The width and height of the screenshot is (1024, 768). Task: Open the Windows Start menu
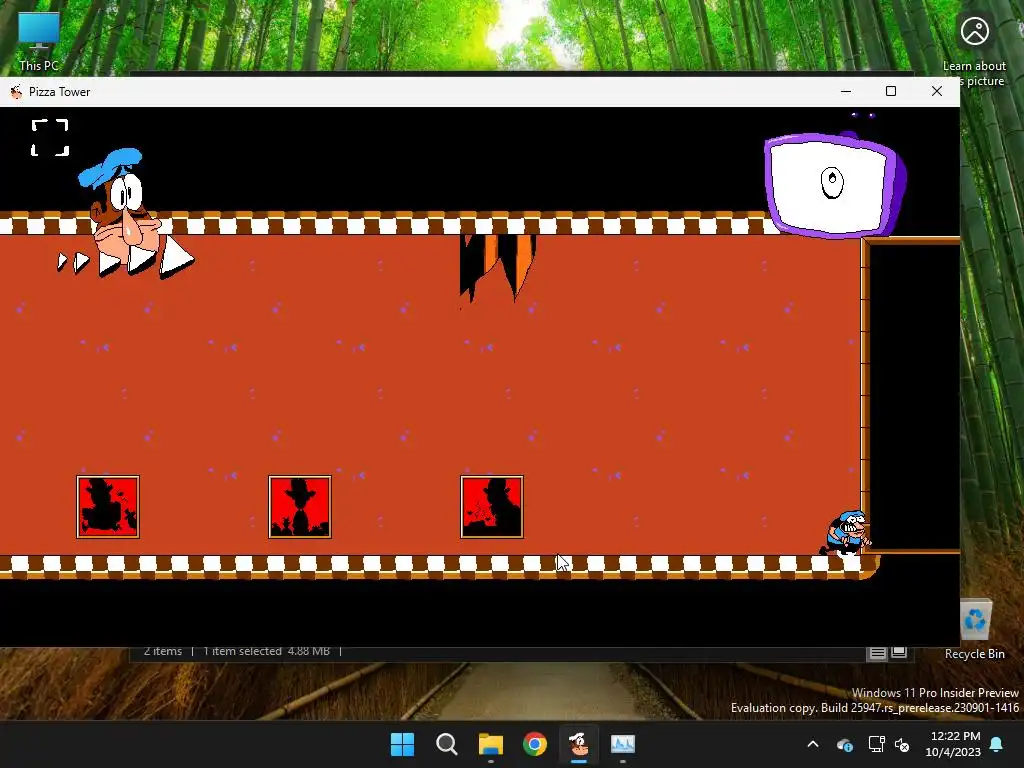point(402,744)
